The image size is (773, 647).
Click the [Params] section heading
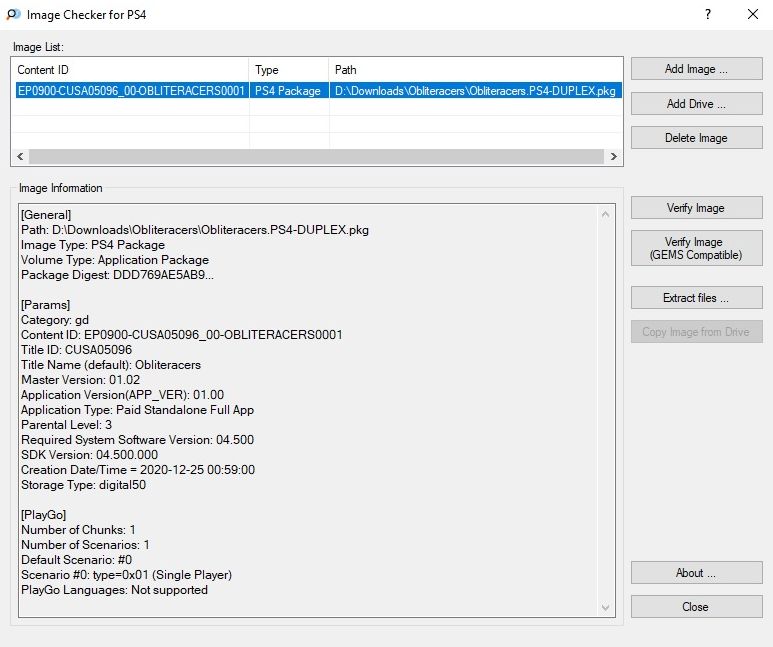[x=45, y=305]
